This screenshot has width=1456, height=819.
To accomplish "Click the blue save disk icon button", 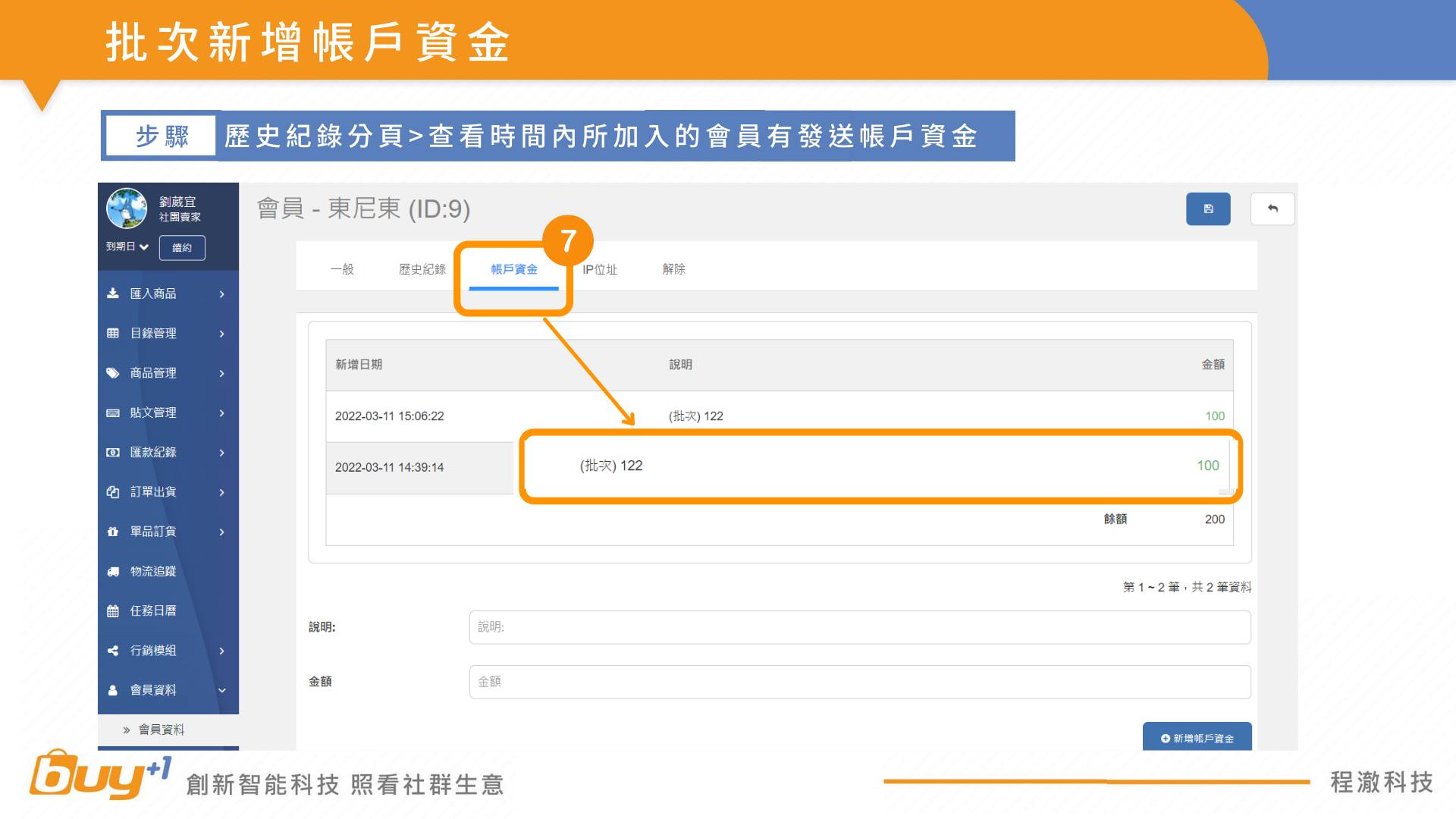I will click(x=1208, y=209).
